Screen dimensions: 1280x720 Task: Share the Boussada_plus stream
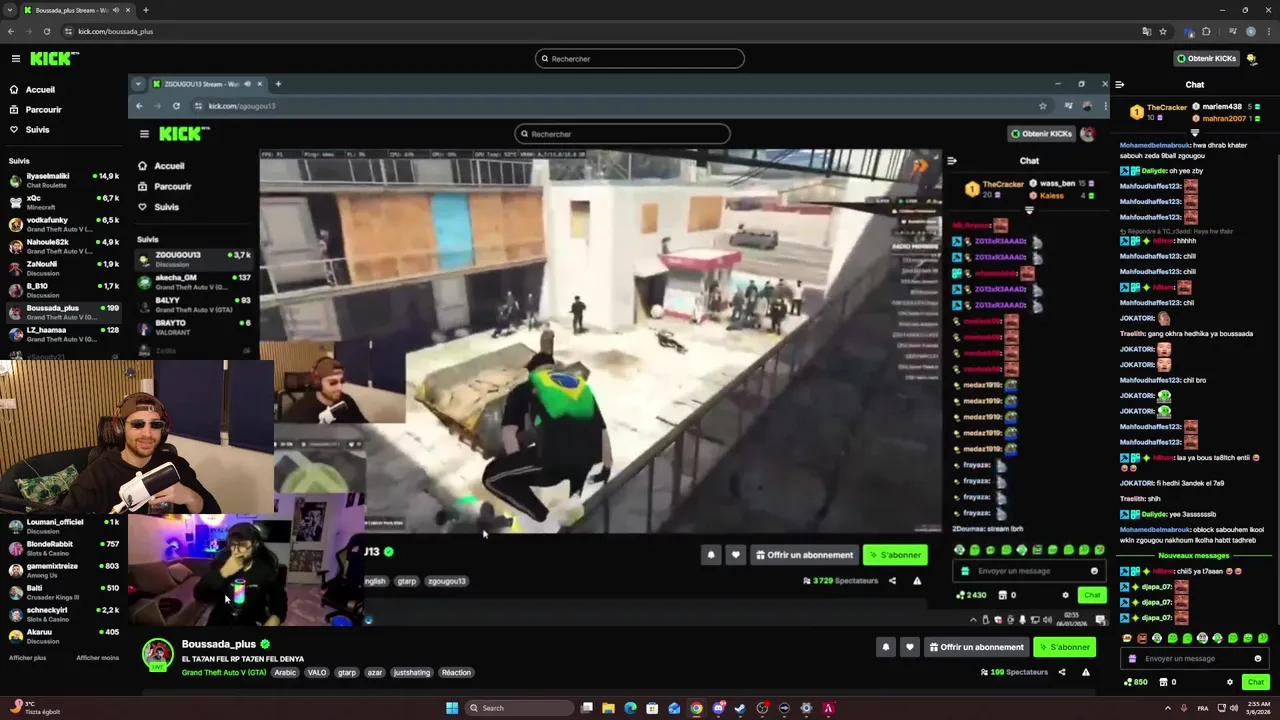1062,672
